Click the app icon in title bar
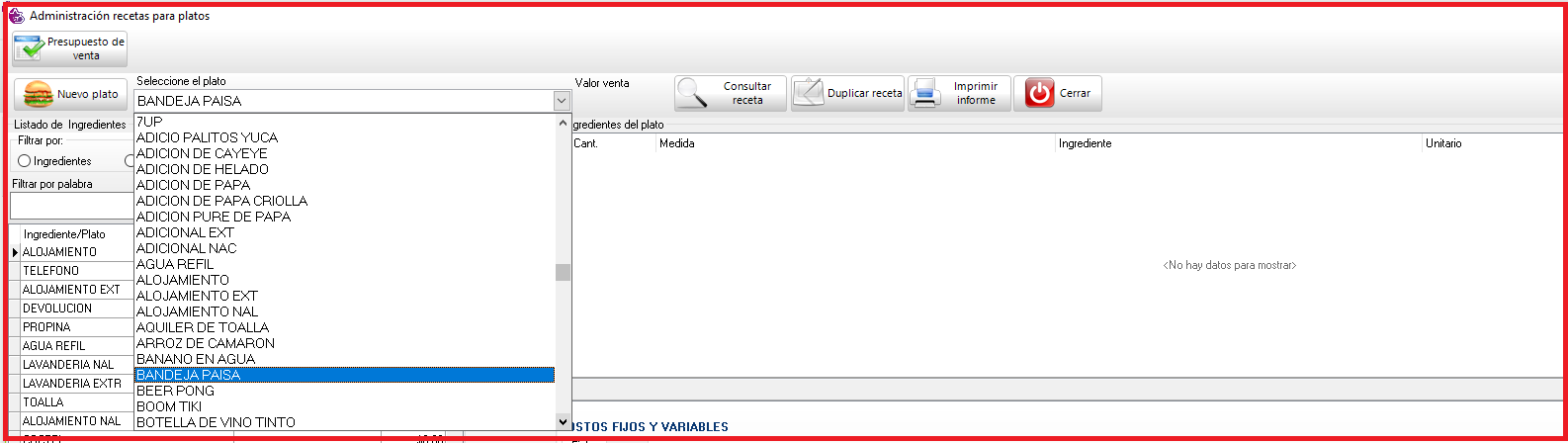Viewport: 1568px width, 443px height. [16, 16]
